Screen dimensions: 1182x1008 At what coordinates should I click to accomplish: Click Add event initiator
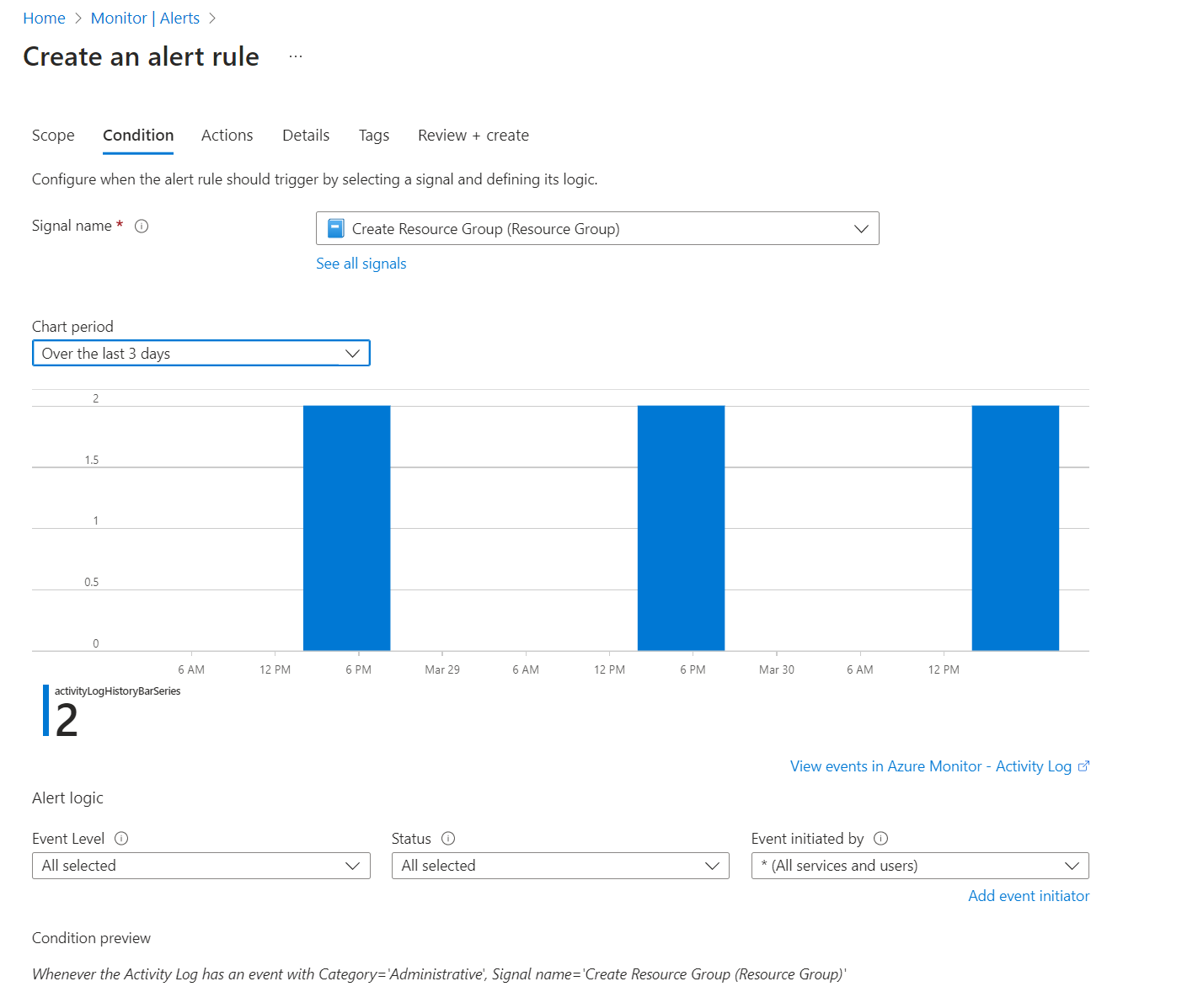click(x=1029, y=896)
